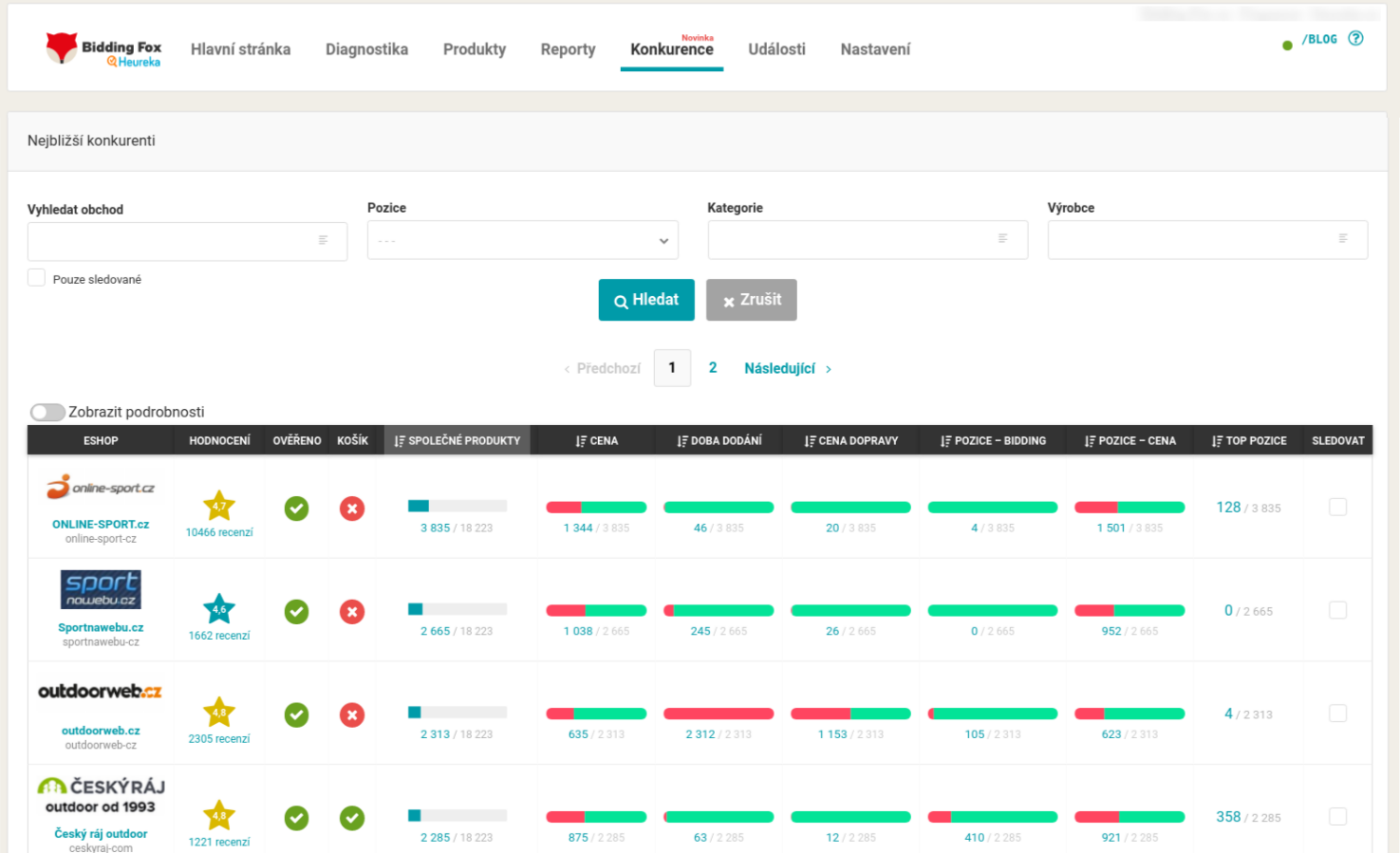Check Sledovat for ONLINE-SPORT.cz

(x=1337, y=507)
